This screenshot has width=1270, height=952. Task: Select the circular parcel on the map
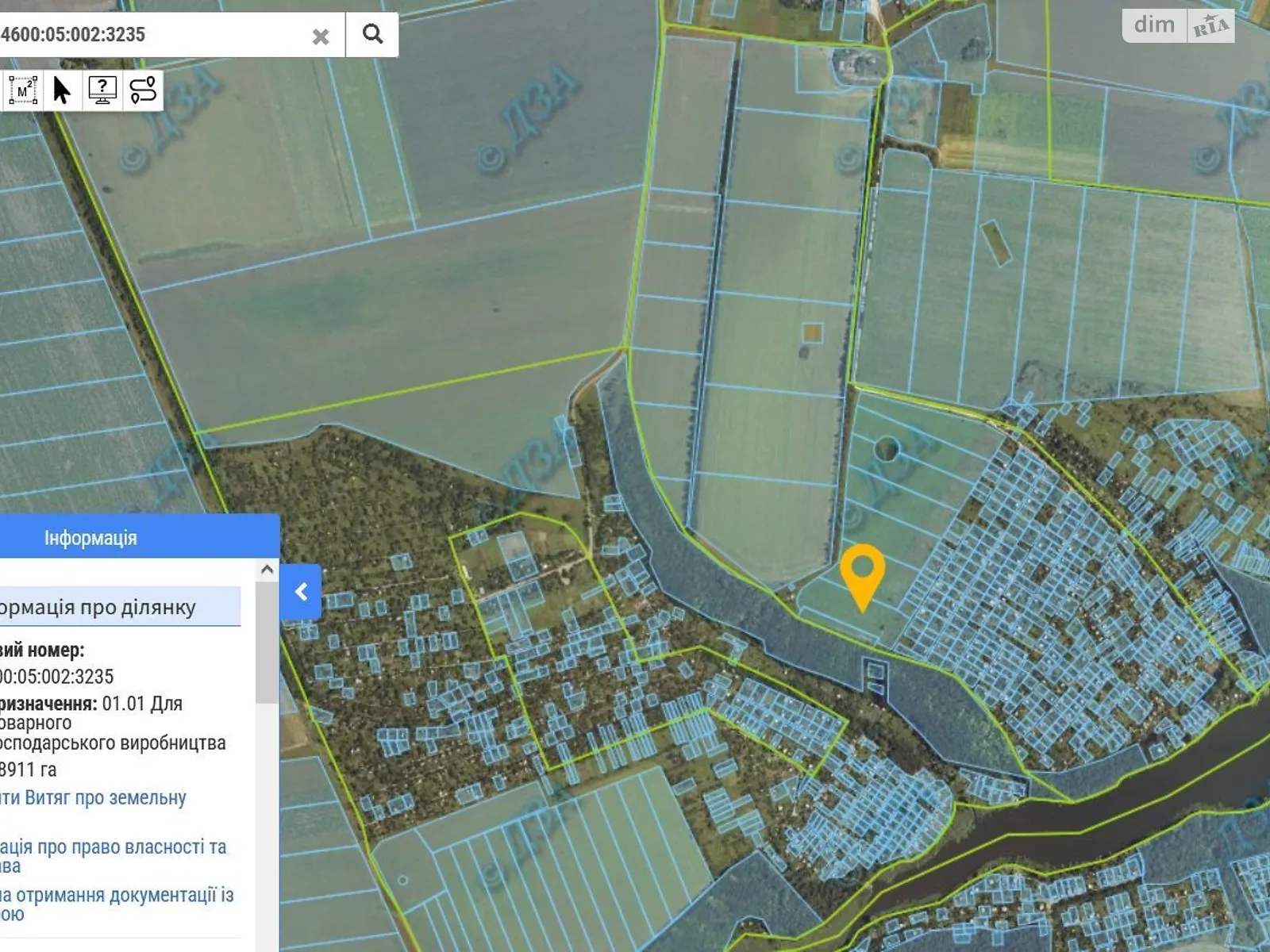886,450
